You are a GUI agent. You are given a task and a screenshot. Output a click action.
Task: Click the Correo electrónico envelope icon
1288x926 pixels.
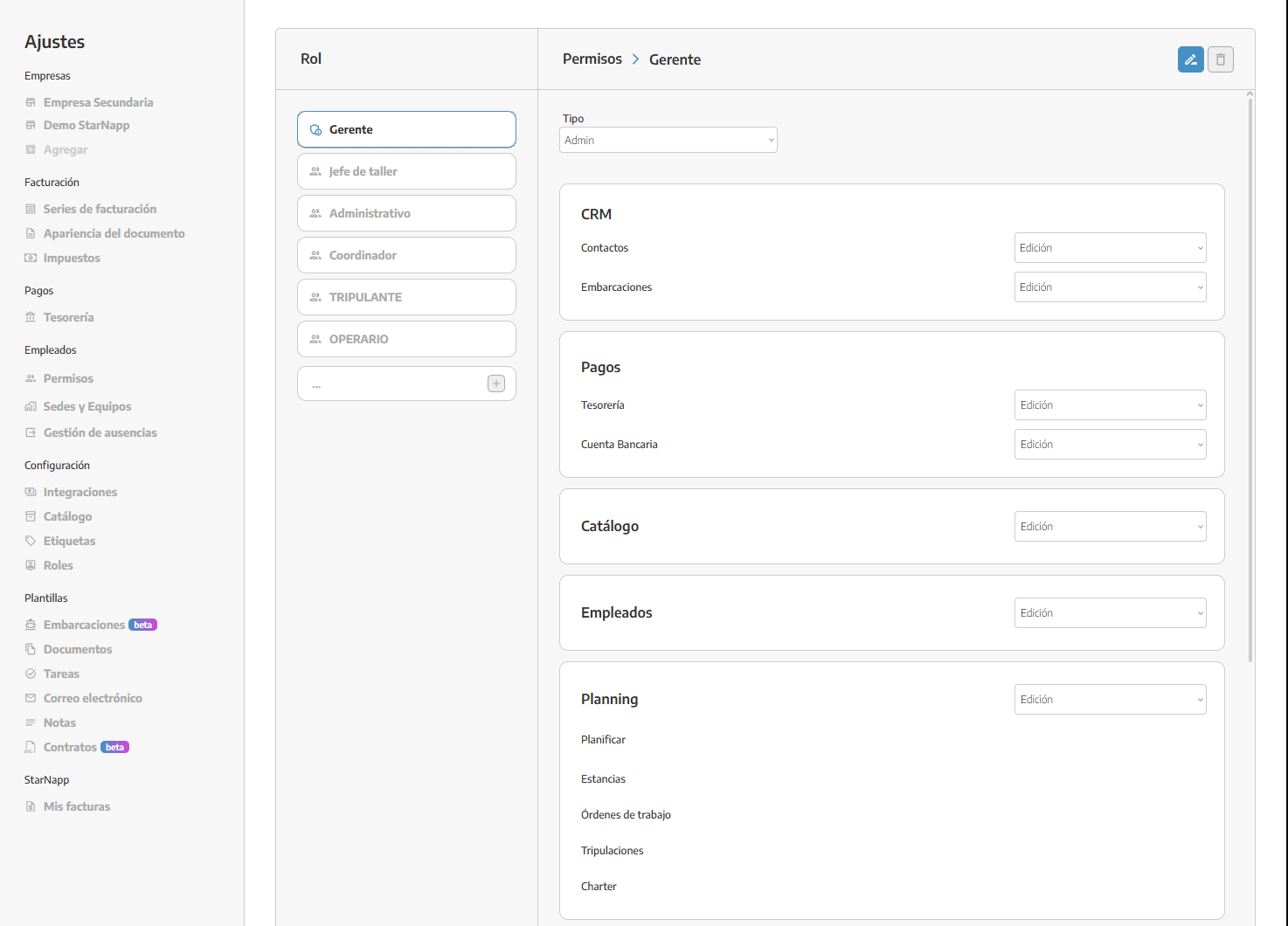(x=31, y=698)
